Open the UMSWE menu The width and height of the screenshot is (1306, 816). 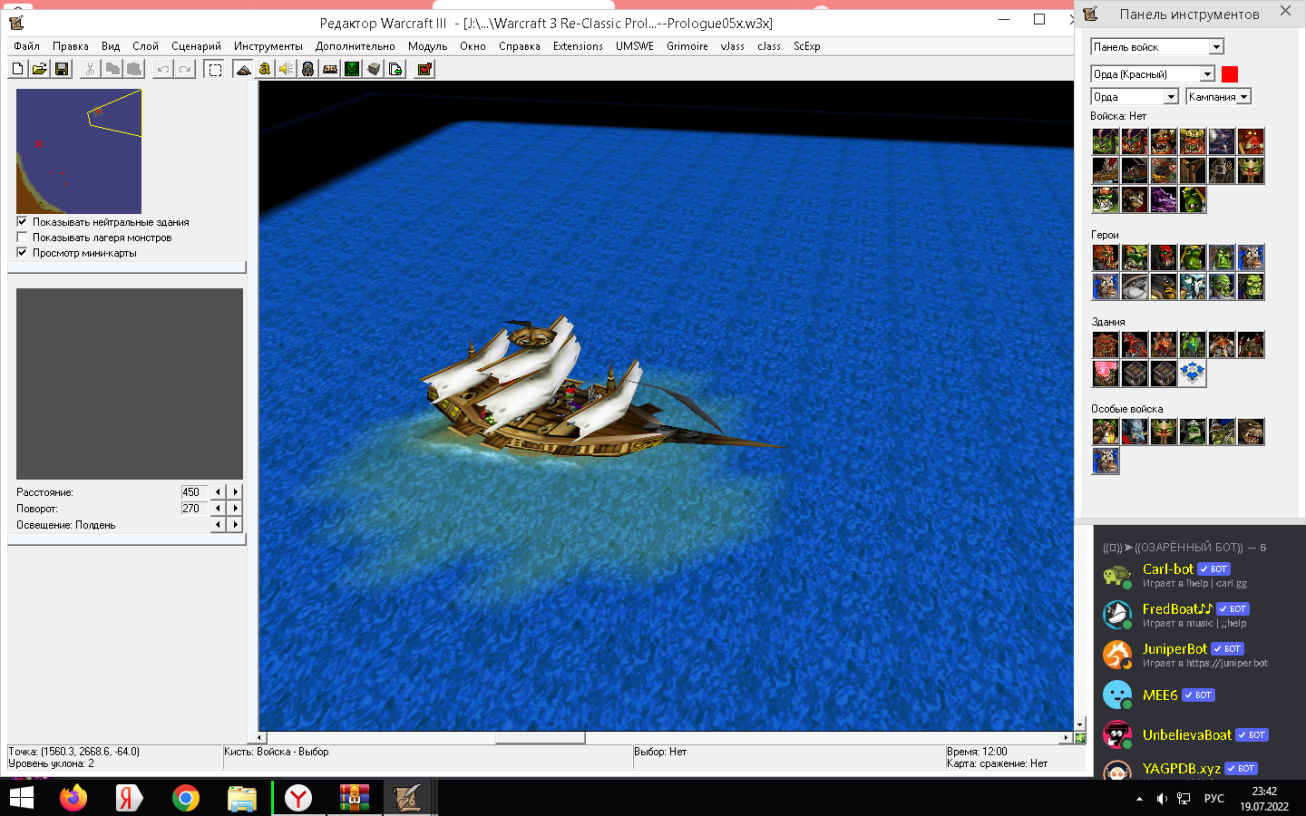634,46
